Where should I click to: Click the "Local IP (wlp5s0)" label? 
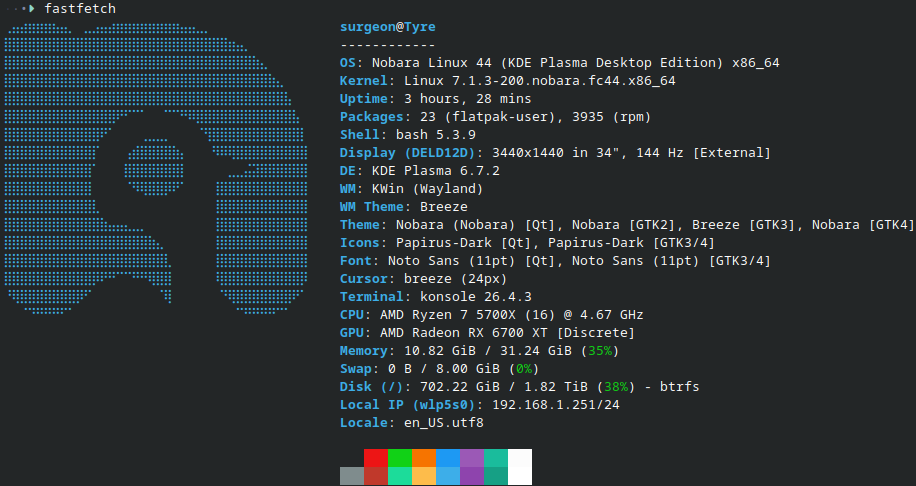(x=408, y=405)
